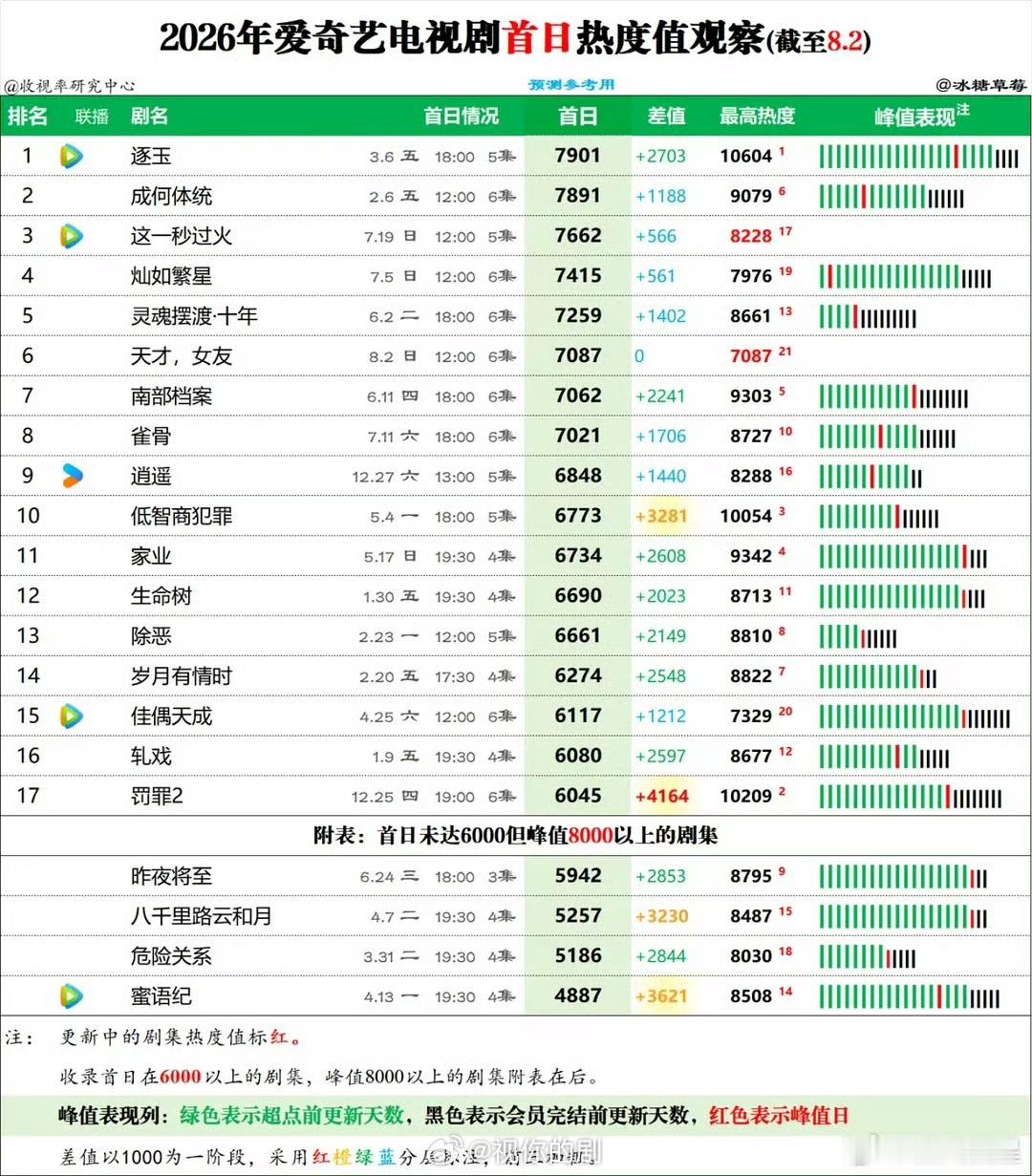Click the show title 轧戏
This screenshot has height=1176, width=1032.
coord(151,756)
